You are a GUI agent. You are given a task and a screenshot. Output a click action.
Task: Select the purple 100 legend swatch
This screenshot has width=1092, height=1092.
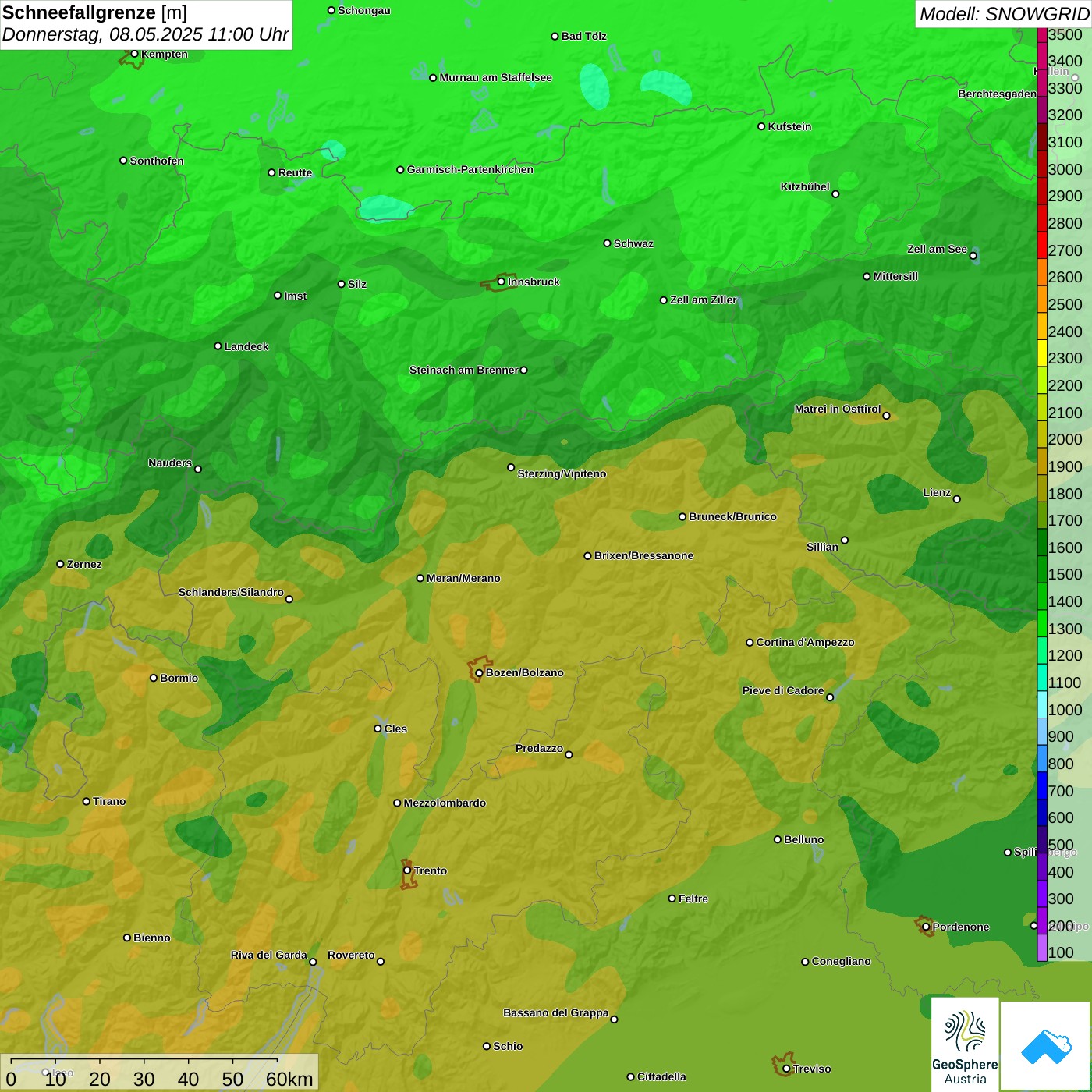(1041, 948)
